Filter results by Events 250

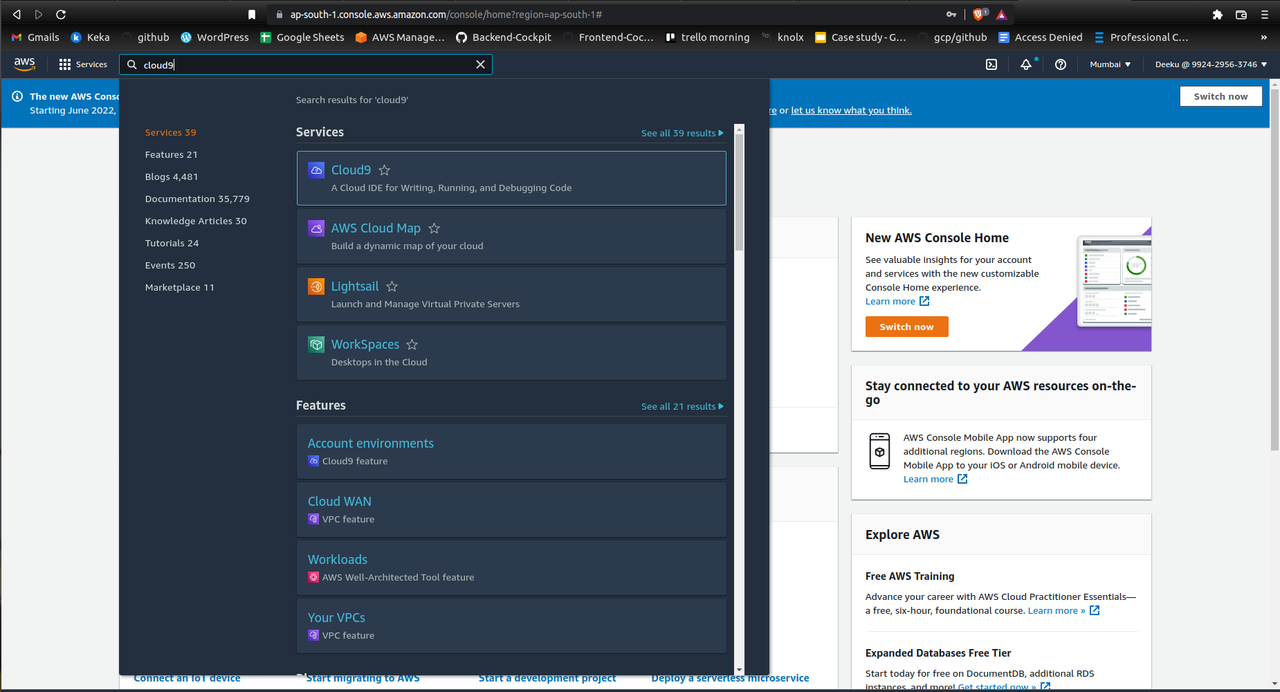170,264
